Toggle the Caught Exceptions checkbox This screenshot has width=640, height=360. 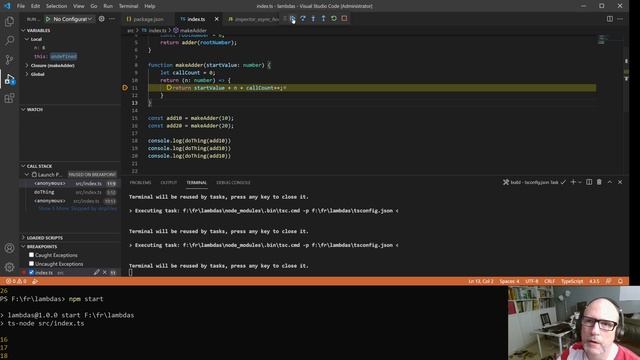click(31, 255)
